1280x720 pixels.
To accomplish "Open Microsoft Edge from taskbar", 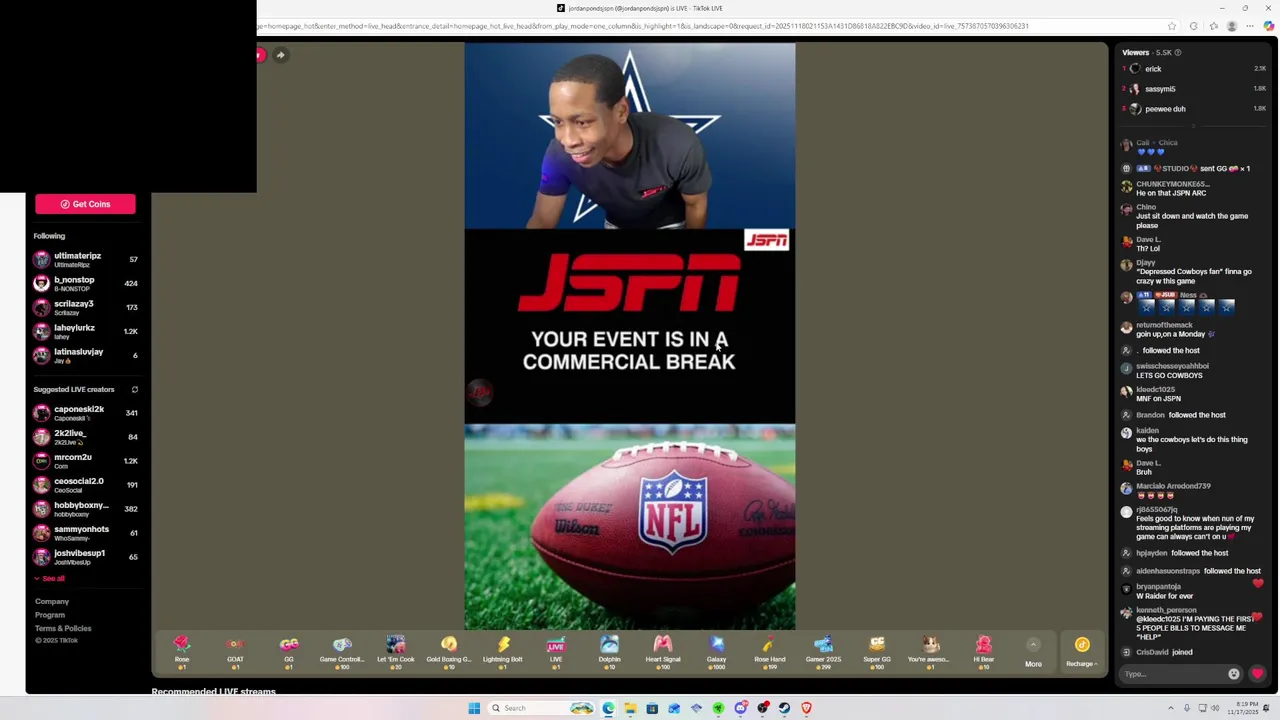I will [608, 708].
